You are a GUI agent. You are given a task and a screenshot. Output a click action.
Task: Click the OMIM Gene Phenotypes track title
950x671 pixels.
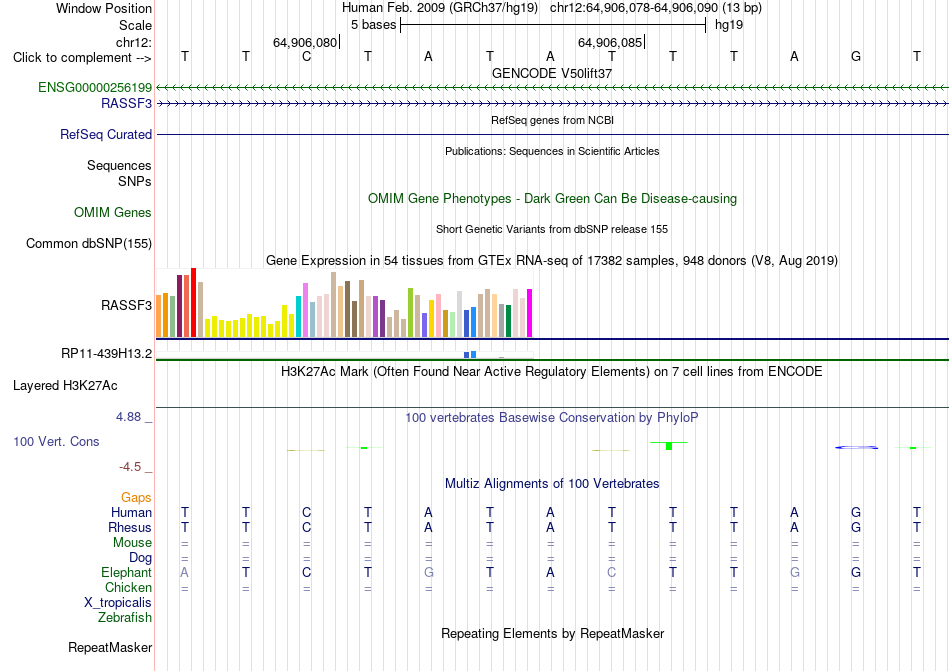pyautogui.click(x=553, y=199)
